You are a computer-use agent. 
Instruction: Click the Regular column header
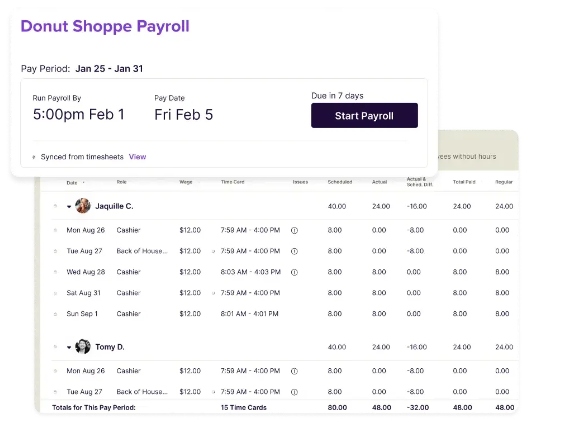pyautogui.click(x=504, y=182)
